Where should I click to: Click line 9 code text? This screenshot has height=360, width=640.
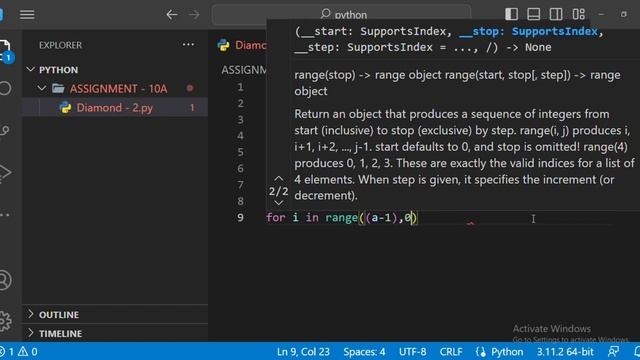pyautogui.click(x=341, y=218)
